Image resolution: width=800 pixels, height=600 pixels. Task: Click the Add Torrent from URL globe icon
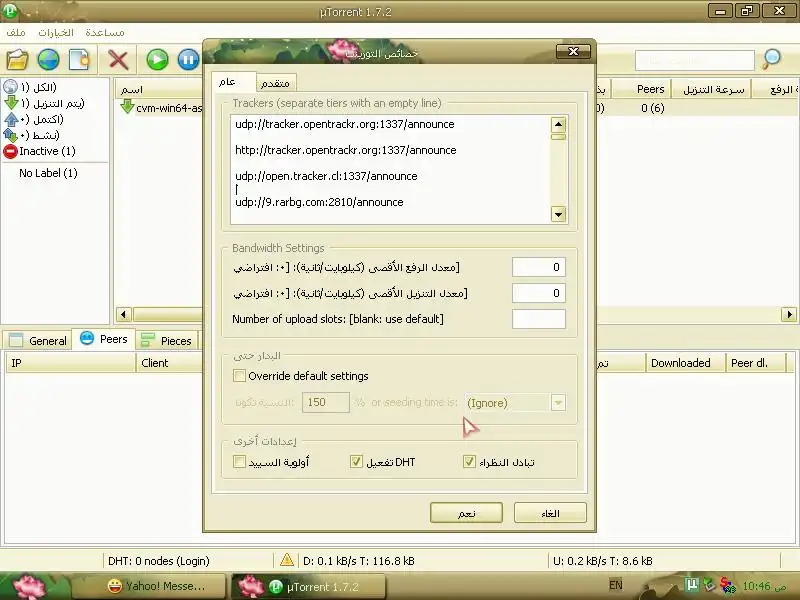(48, 60)
